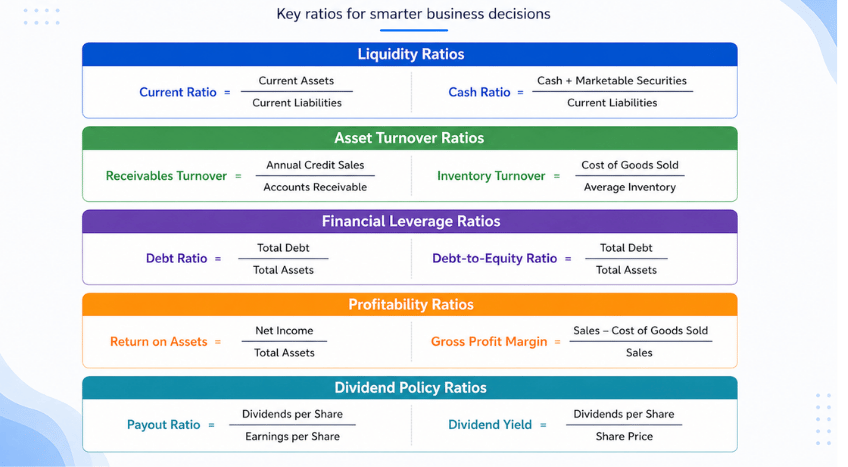This screenshot has width=848, height=467.
Task: Click the Dividend Policy Ratios teal header
Action: [410, 387]
